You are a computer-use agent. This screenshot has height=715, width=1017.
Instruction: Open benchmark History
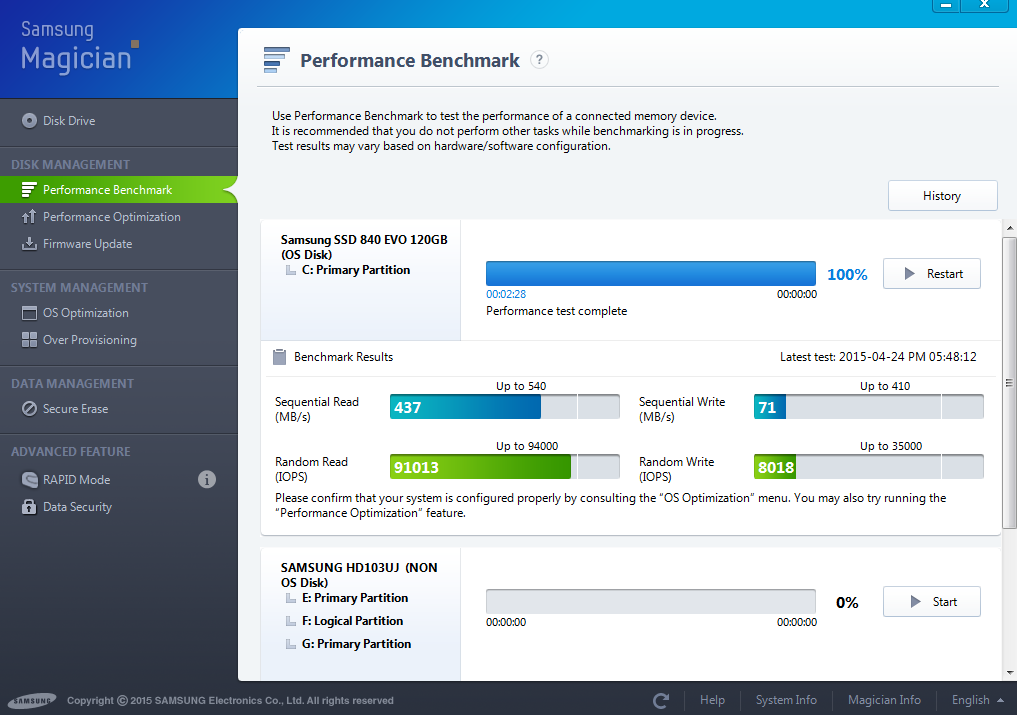942,196
